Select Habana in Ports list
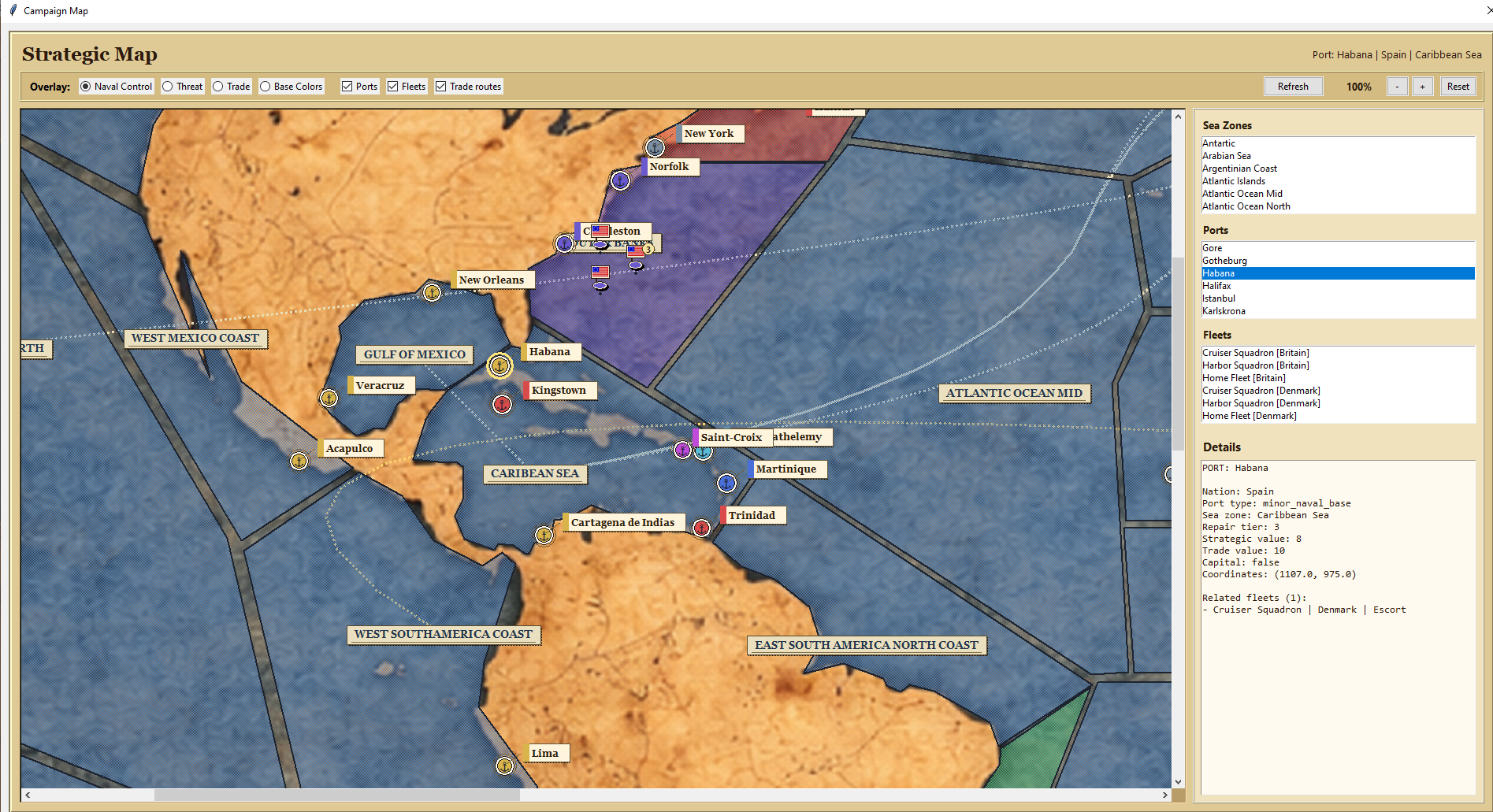 coord(1338,273)
